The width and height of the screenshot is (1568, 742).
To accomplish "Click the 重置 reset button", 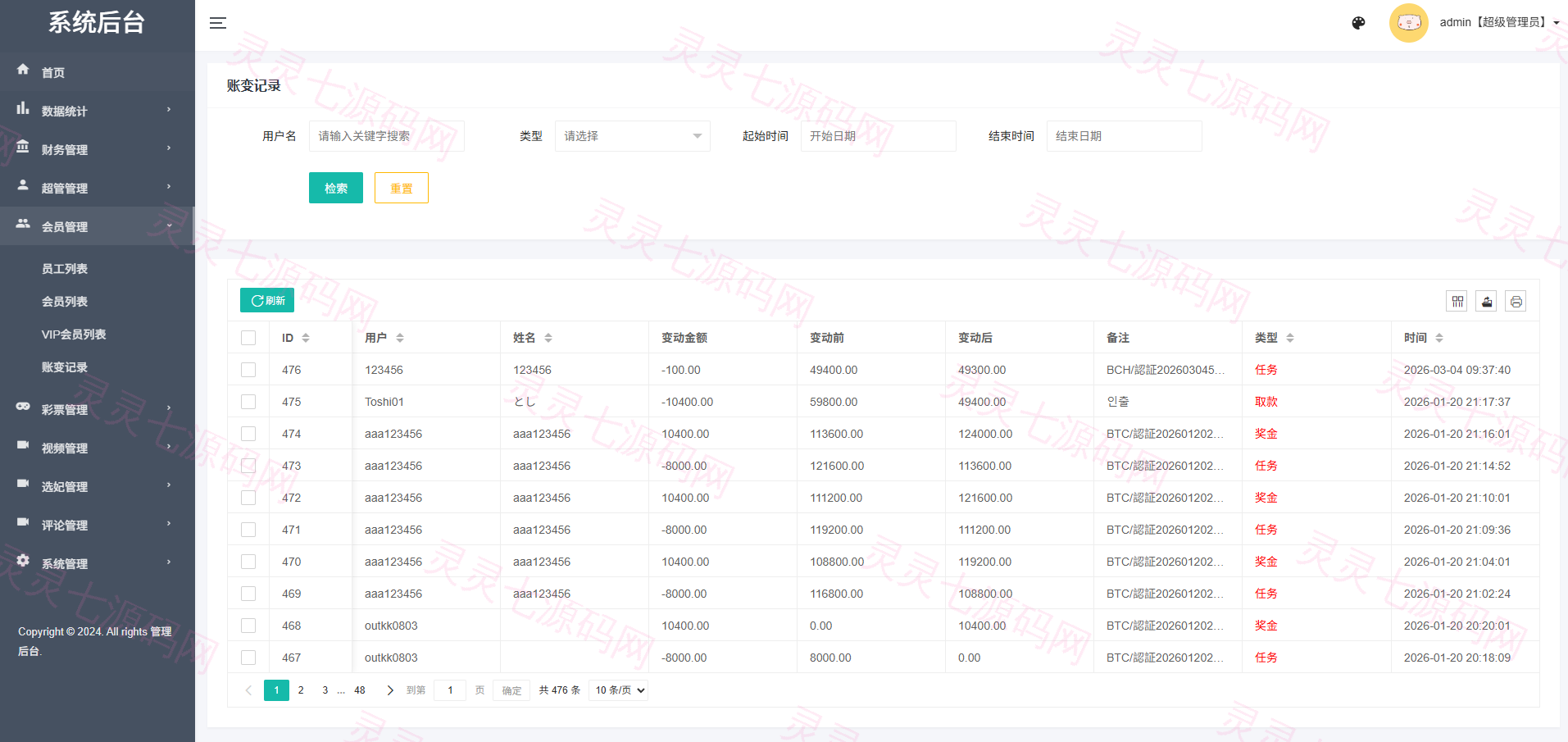I will click(402, 188).
